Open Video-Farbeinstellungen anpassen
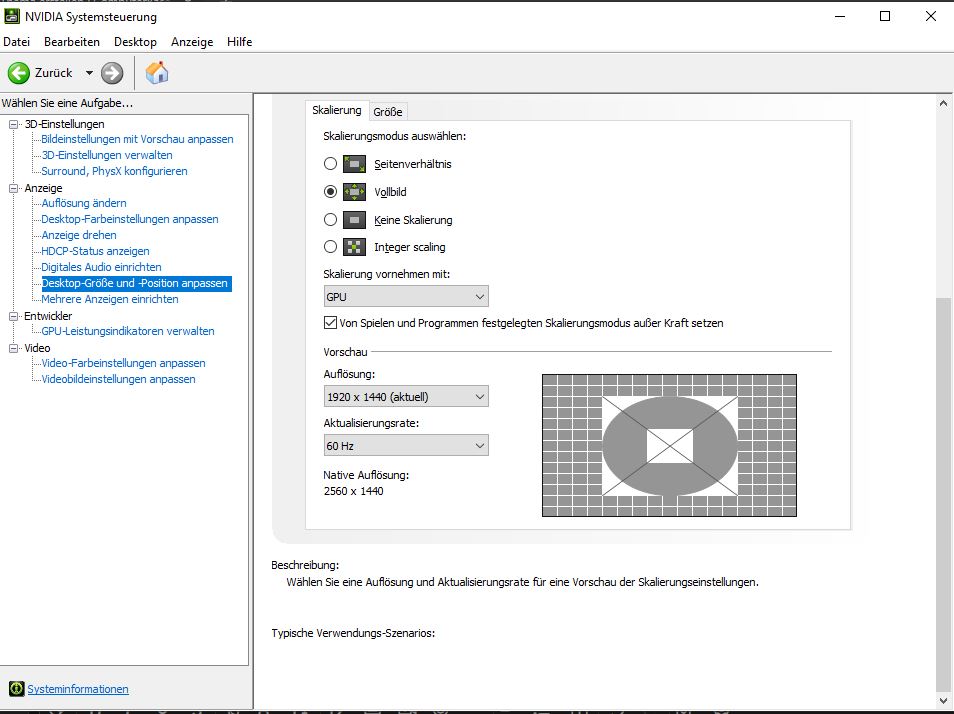This screenshot has width=954, height=714. [x=124, y=363]
